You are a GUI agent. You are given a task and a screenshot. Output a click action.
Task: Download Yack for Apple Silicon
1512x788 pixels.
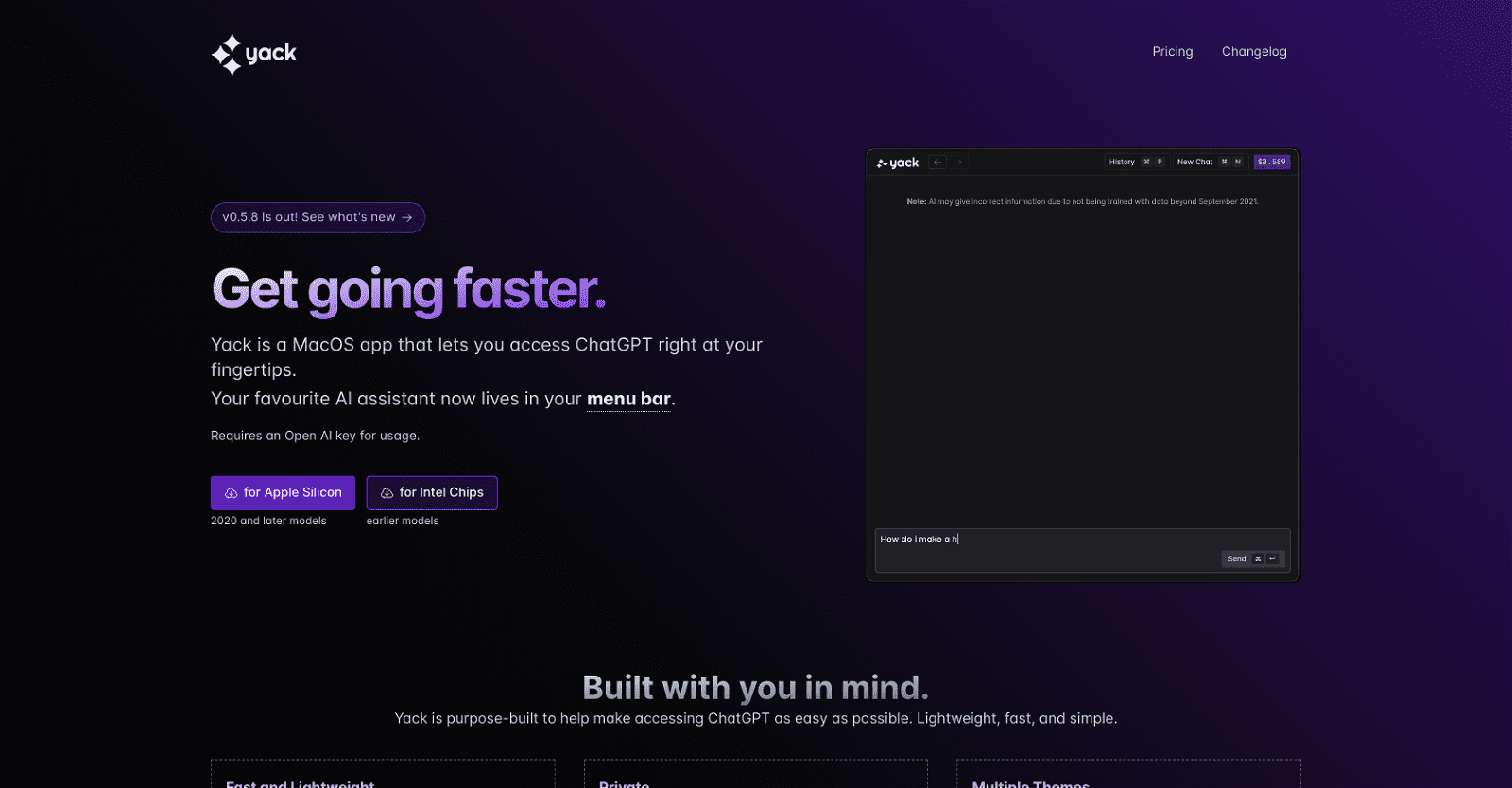point(283,493)
